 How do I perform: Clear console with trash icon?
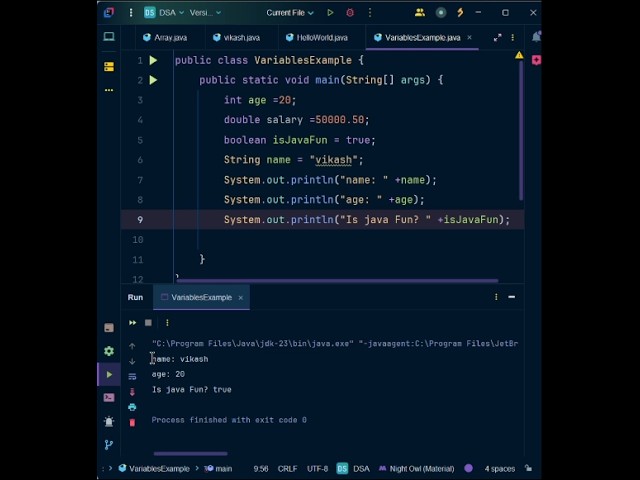132,422
